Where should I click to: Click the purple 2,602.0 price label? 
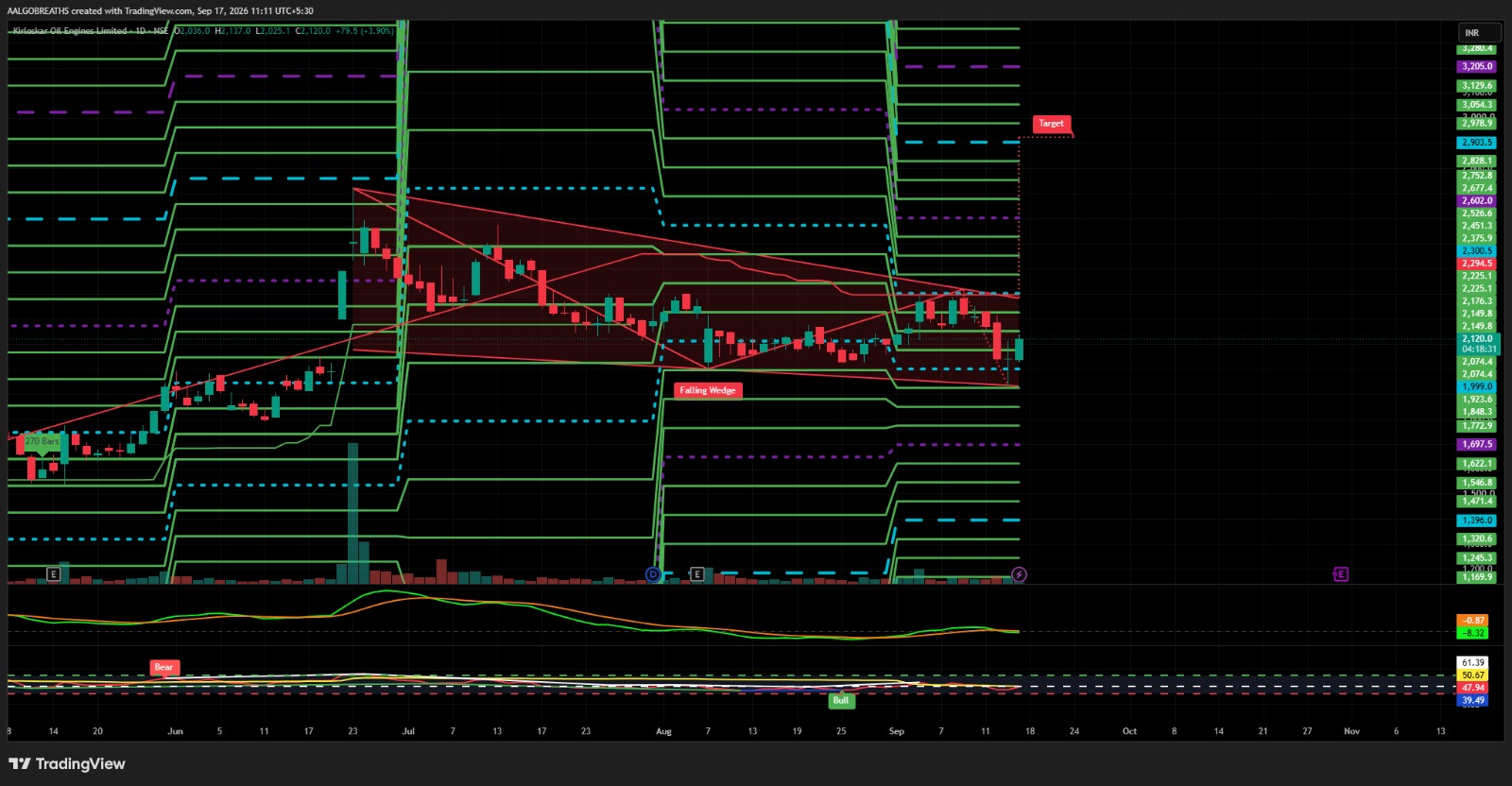coord(1477,200)
